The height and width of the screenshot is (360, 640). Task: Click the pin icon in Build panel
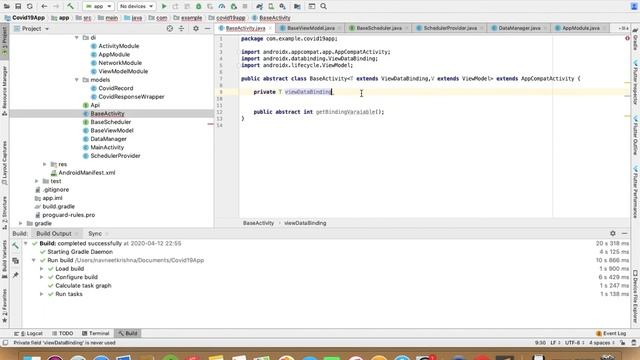tap(16, 275)
